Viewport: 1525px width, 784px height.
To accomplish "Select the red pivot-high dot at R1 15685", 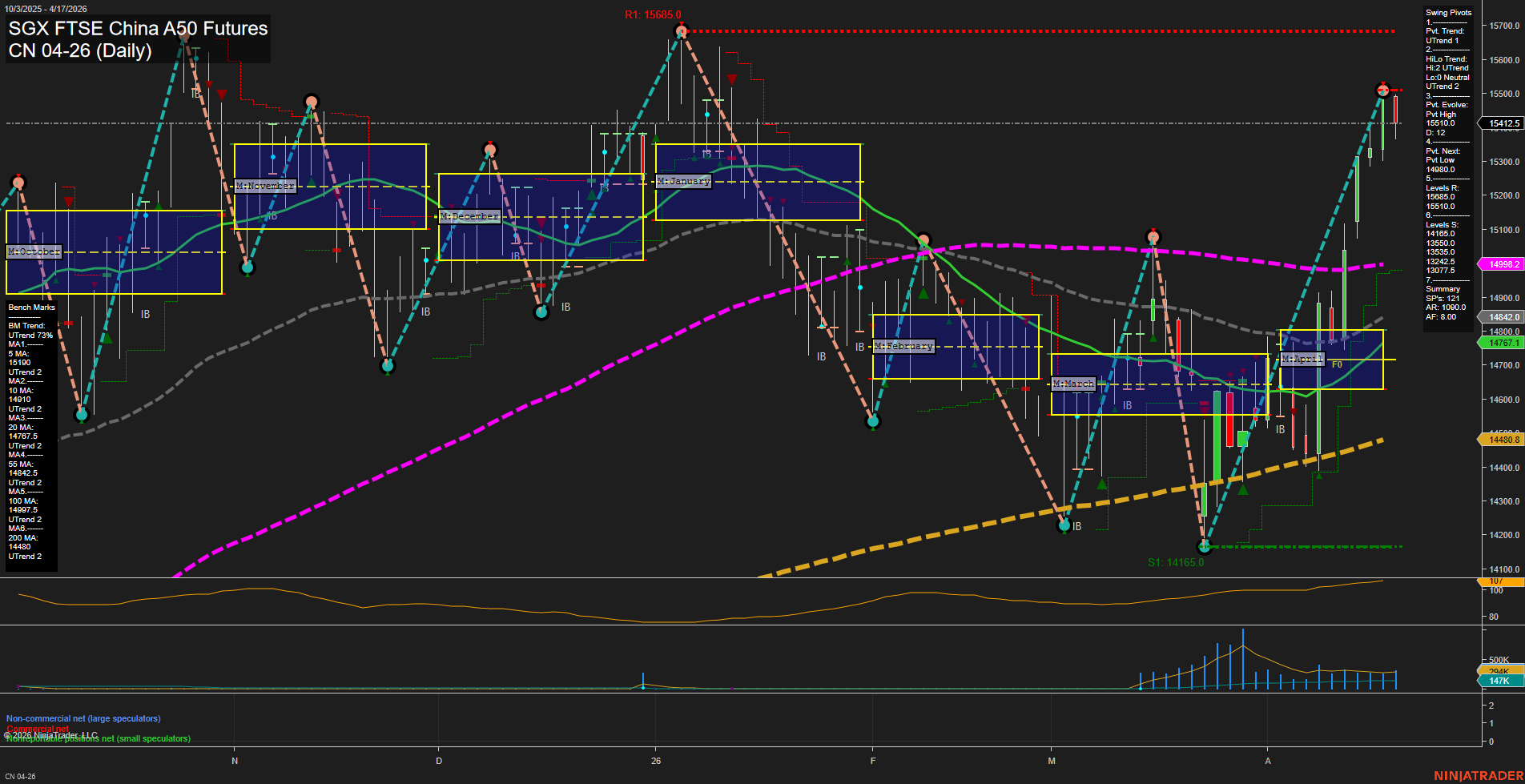I will 682,31.
